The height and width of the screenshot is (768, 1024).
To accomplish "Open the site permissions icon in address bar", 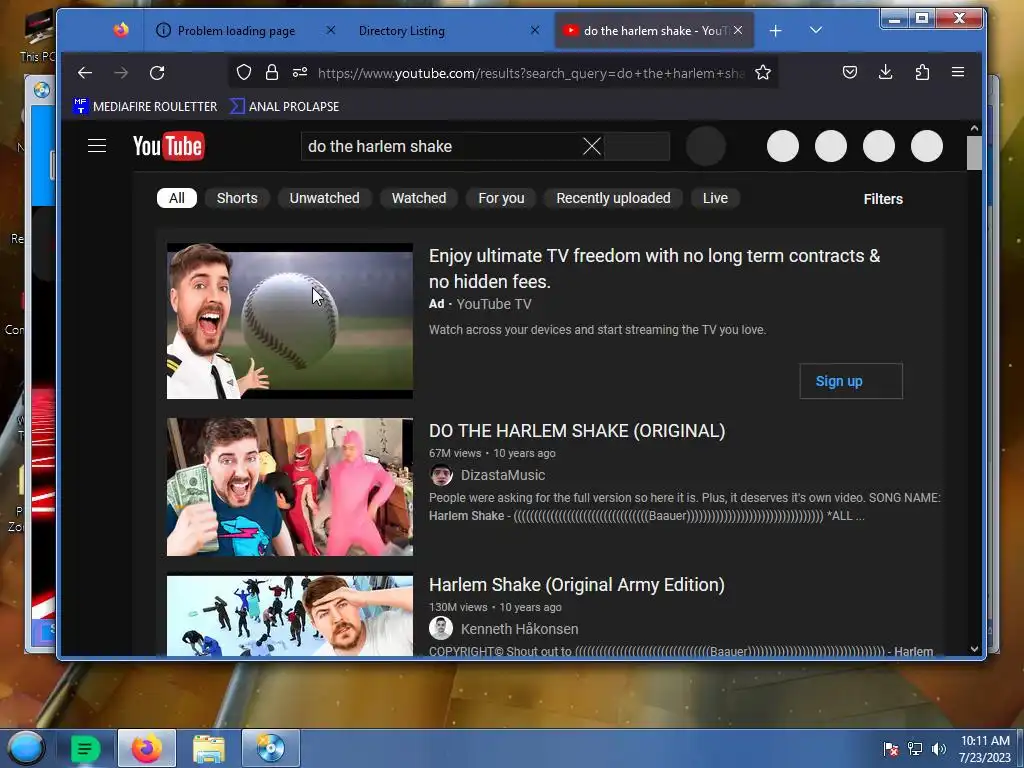I will tap(300, 72).
